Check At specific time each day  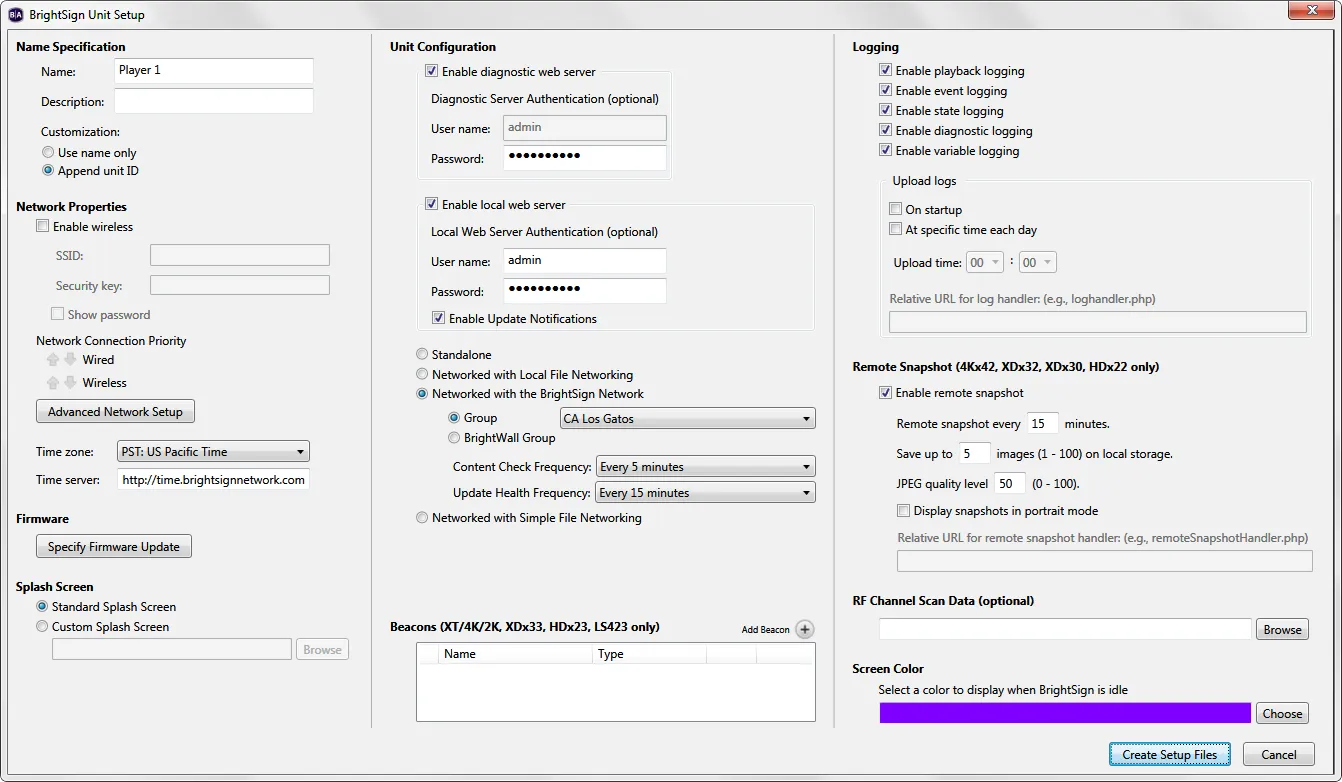(x=896, y=230)
